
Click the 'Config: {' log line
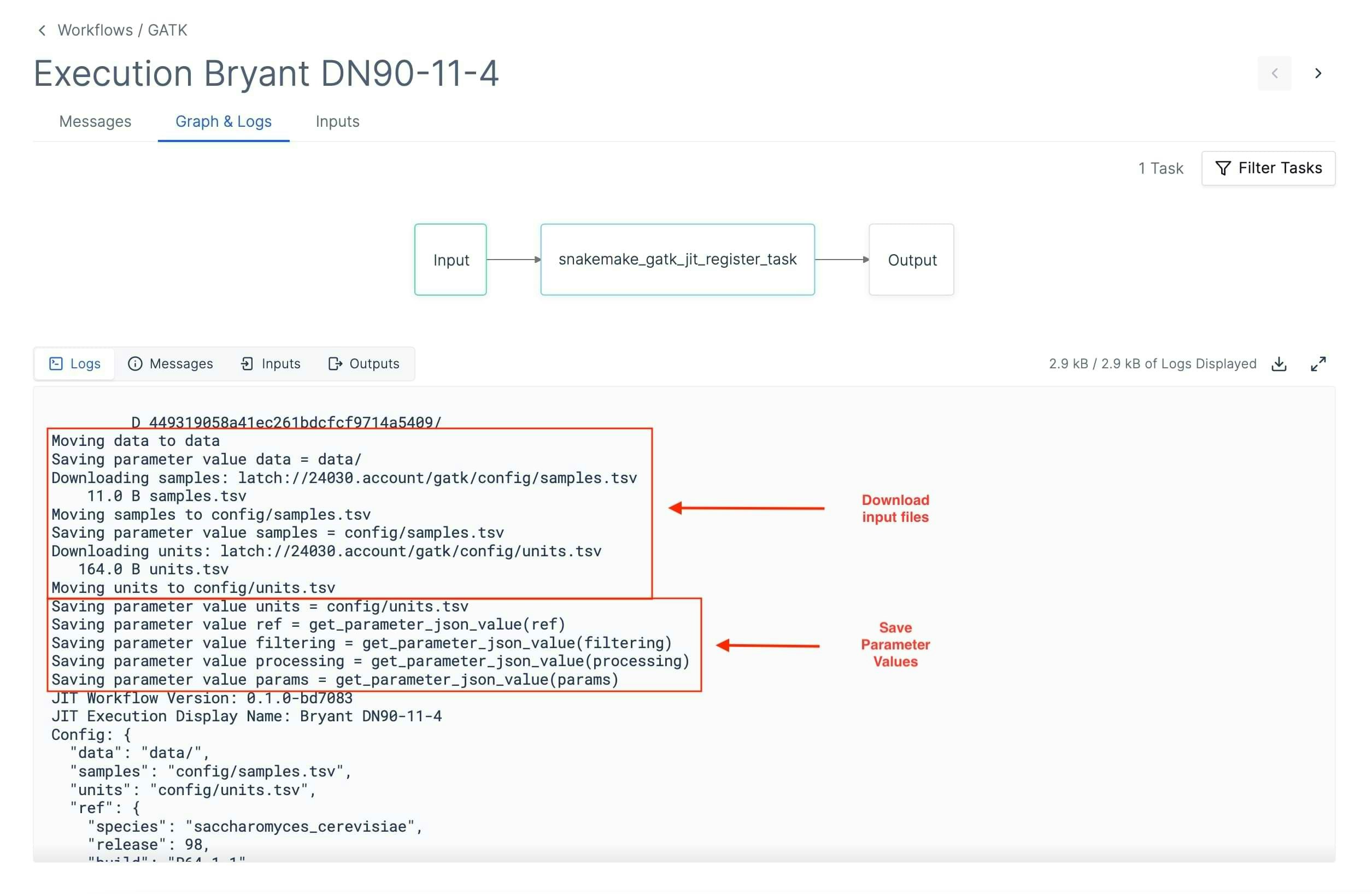91,735
